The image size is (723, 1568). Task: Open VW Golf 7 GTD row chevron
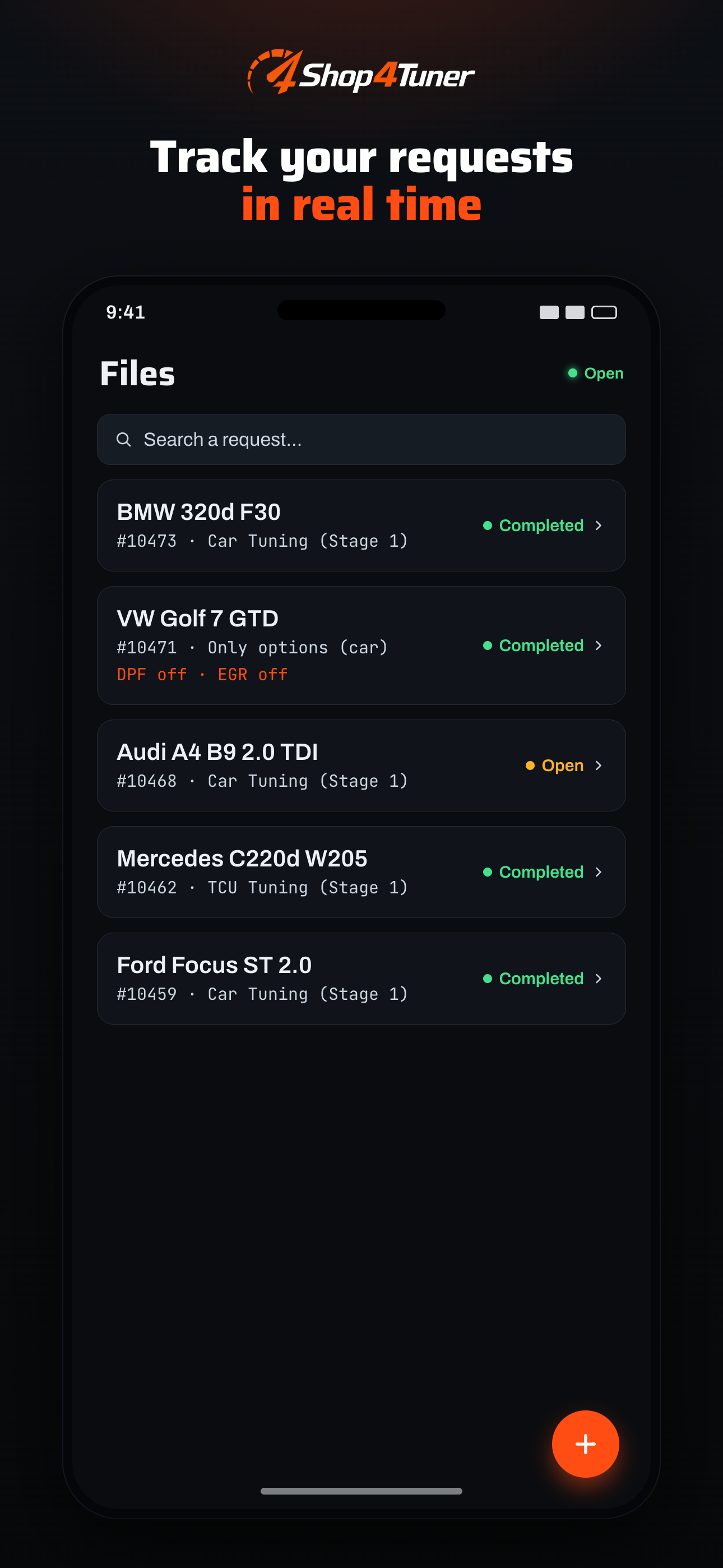pos(598,645)
